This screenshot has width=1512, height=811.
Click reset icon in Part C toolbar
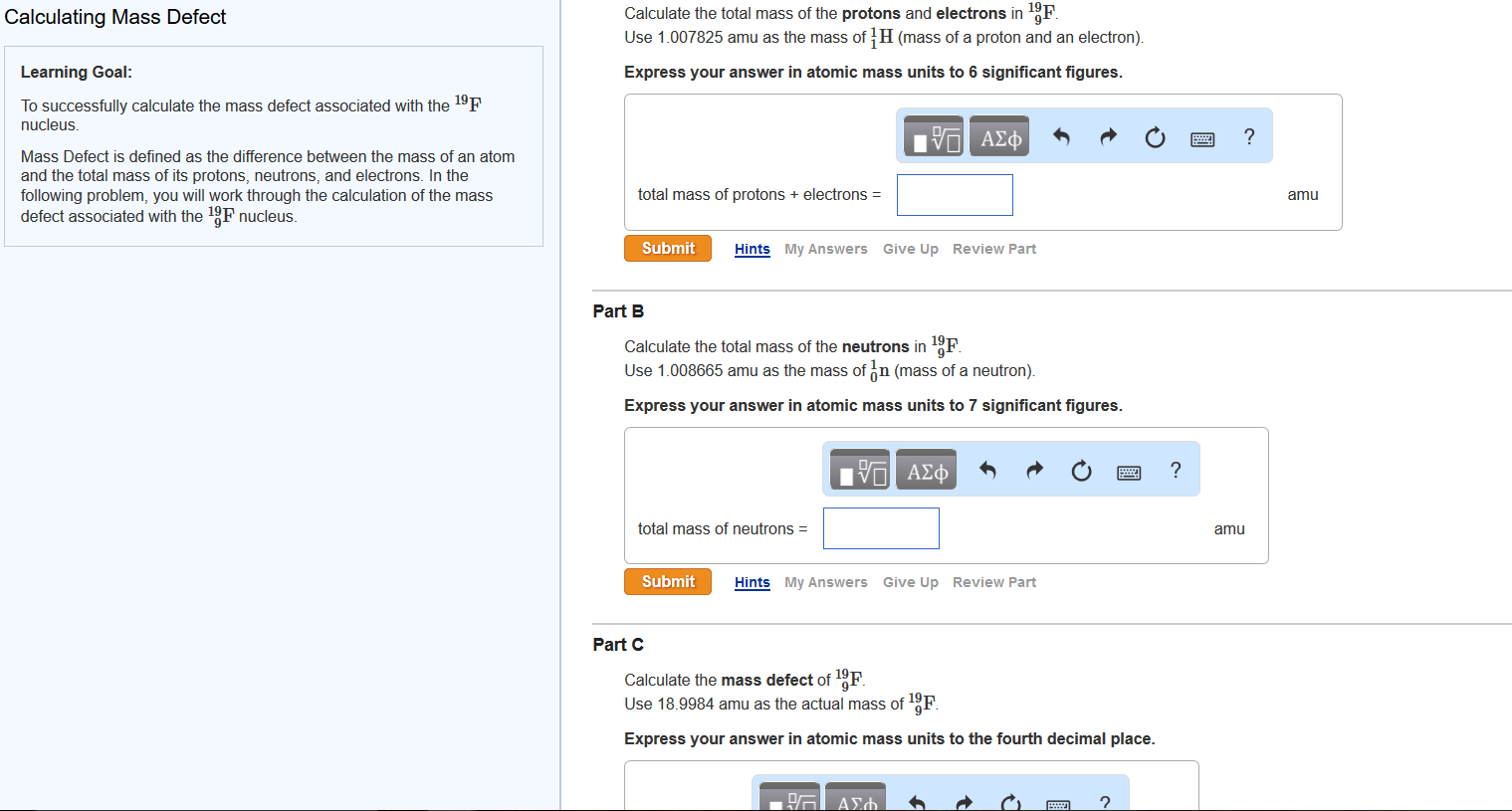1010,802
